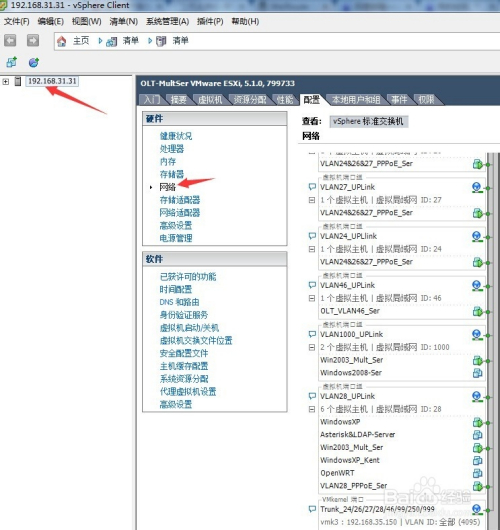Collapse VLAN24 virtual machine list

click(x=312, y=249)
